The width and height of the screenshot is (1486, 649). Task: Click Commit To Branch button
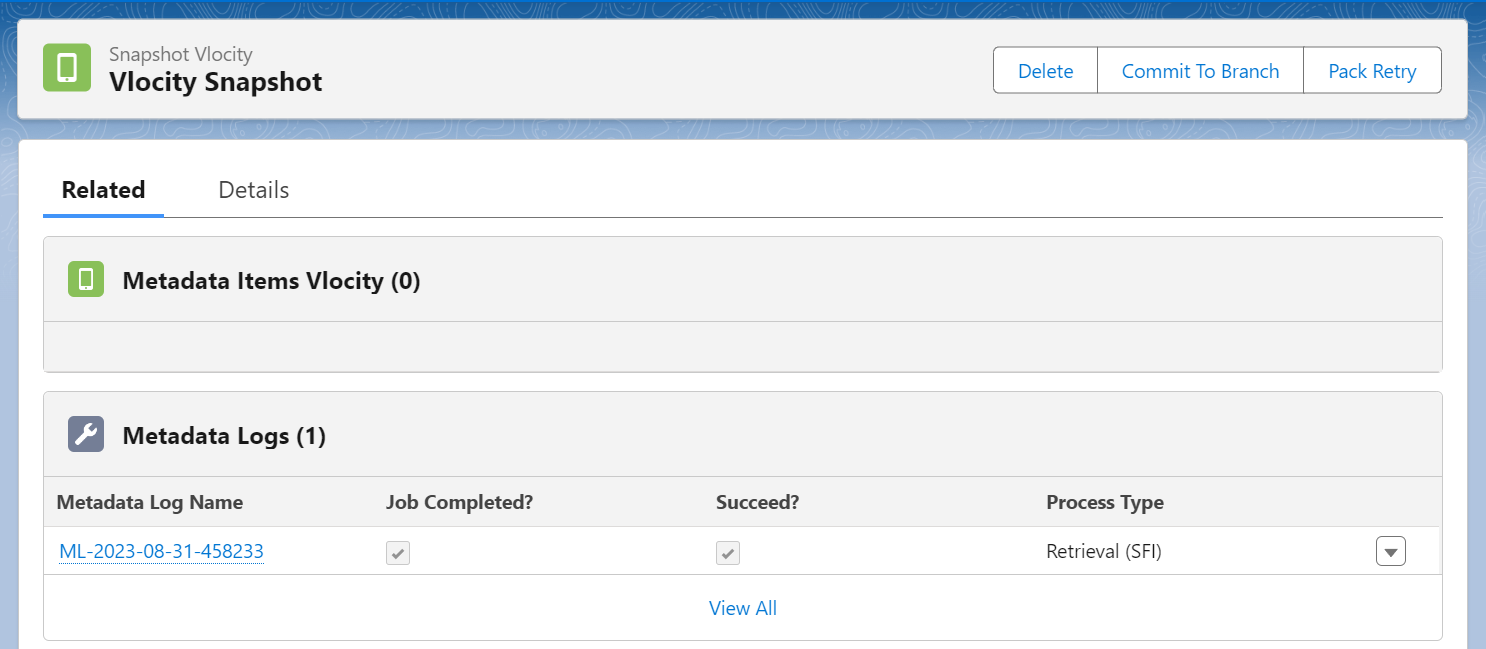click(x=1200, y=71)
